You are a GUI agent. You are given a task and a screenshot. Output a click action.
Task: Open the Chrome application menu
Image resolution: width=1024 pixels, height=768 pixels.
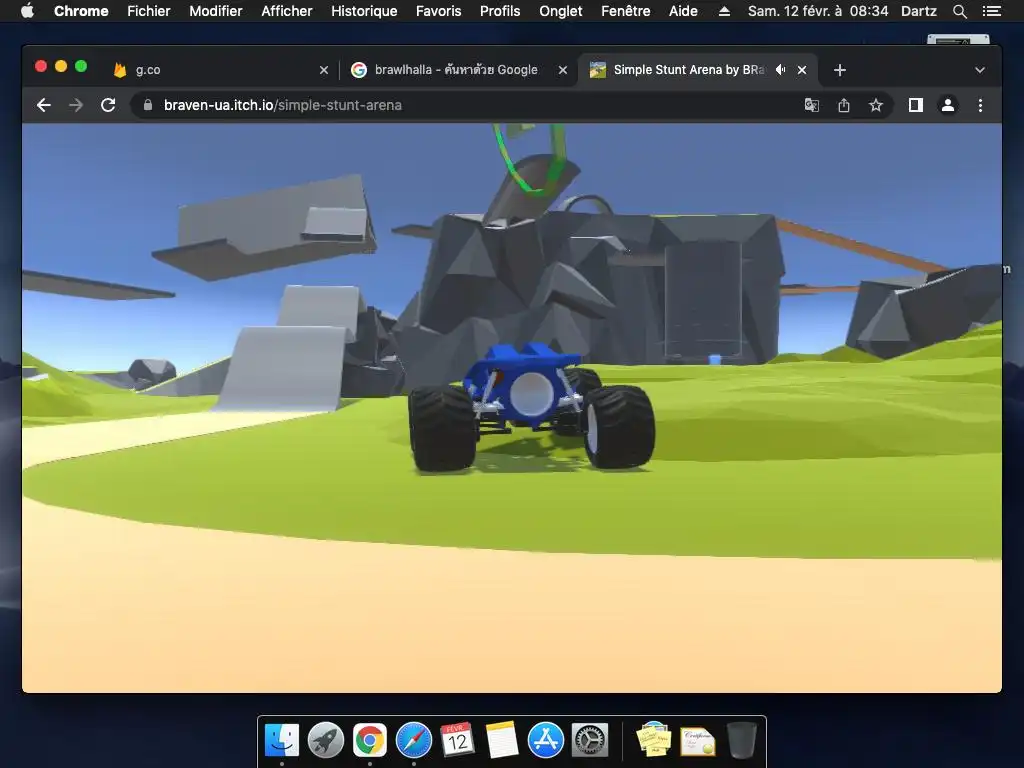[x=81, y=11]
